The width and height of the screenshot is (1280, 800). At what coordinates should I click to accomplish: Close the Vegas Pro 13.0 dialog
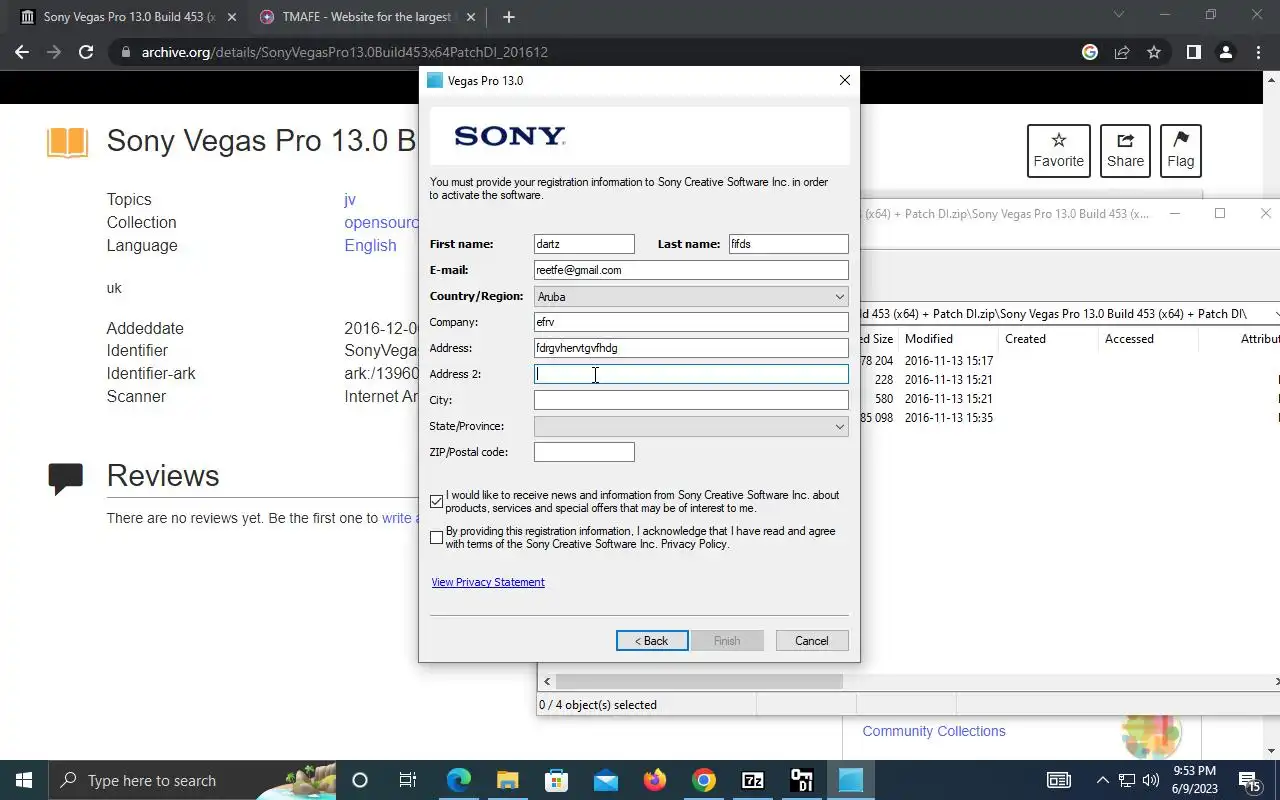click(x=845, y=80)
